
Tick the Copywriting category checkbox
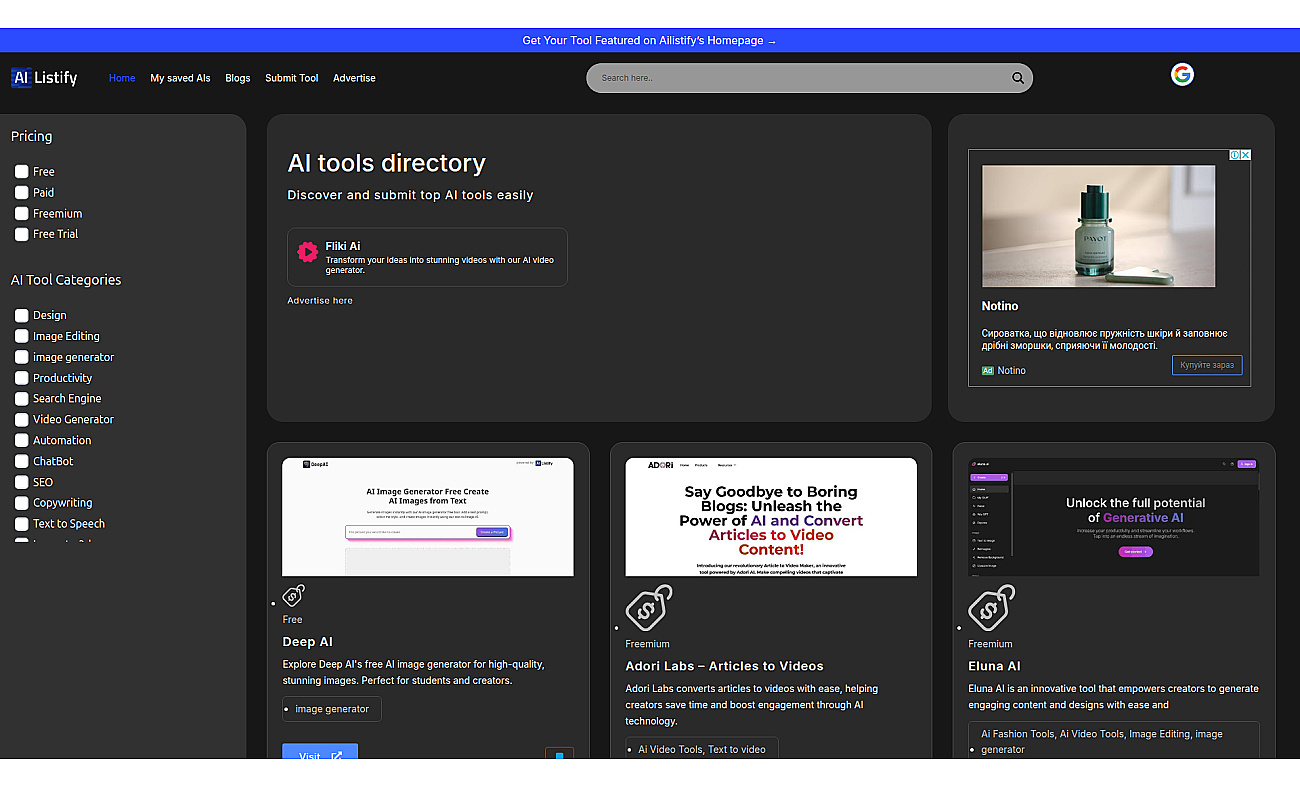(x=21, y=503)
